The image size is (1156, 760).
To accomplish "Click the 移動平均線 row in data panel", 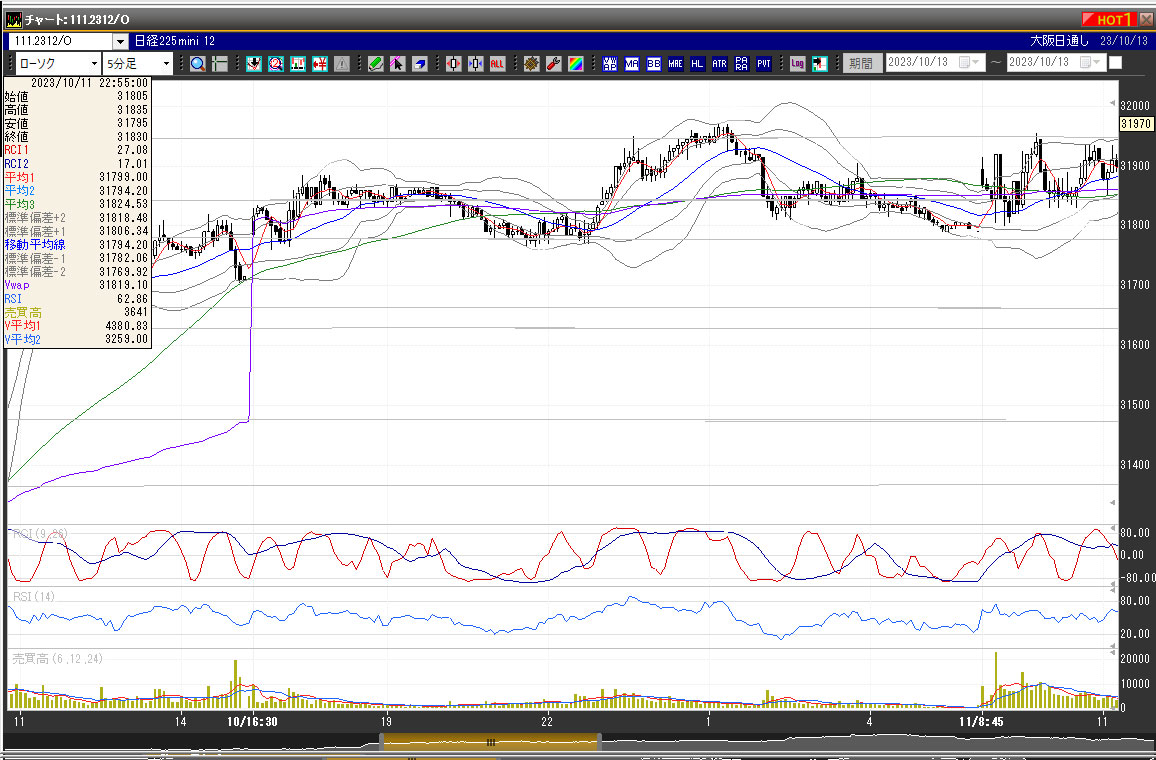I will tap(77, 245).
